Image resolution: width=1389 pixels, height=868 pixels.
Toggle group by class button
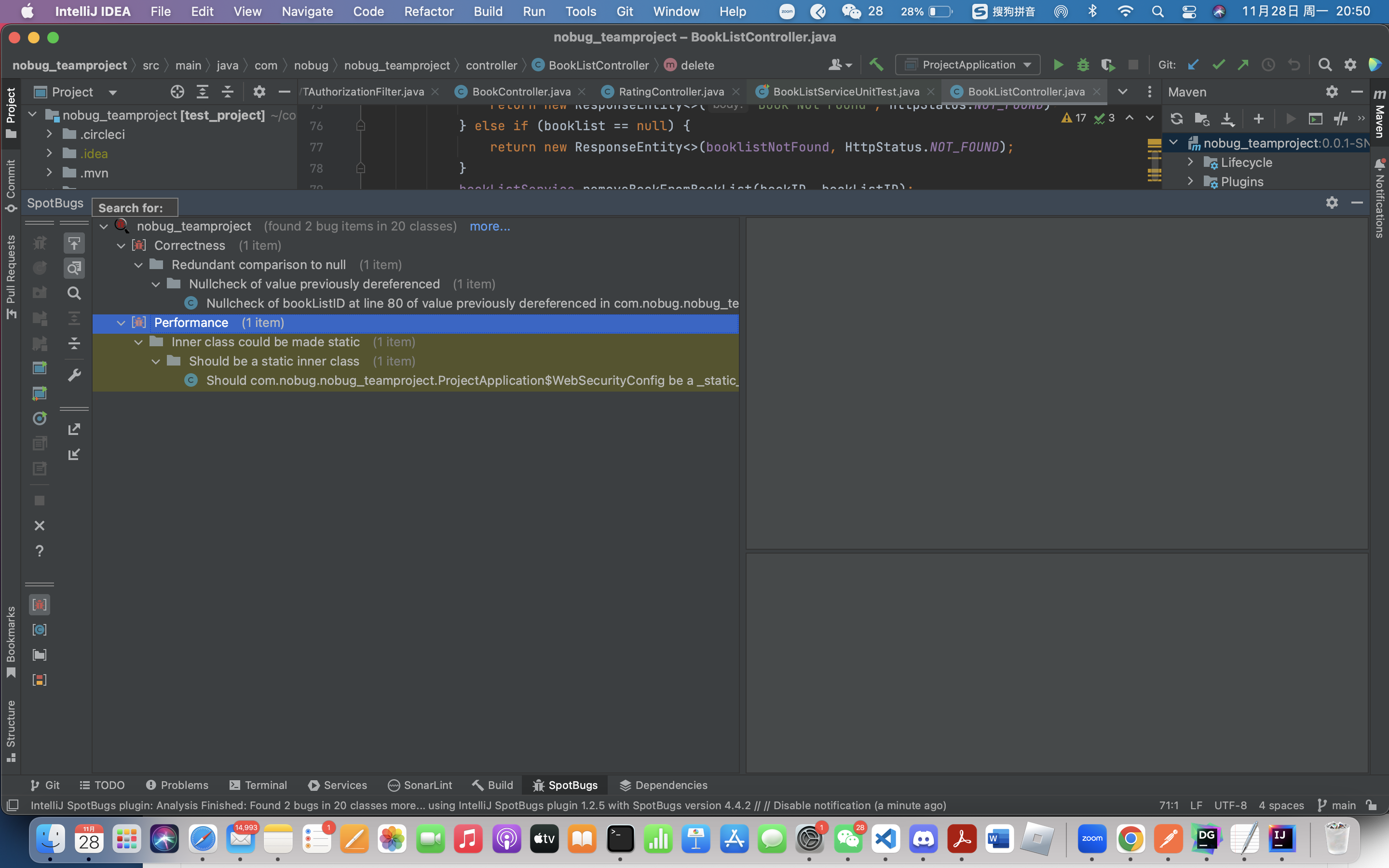(x=39, y=630)
